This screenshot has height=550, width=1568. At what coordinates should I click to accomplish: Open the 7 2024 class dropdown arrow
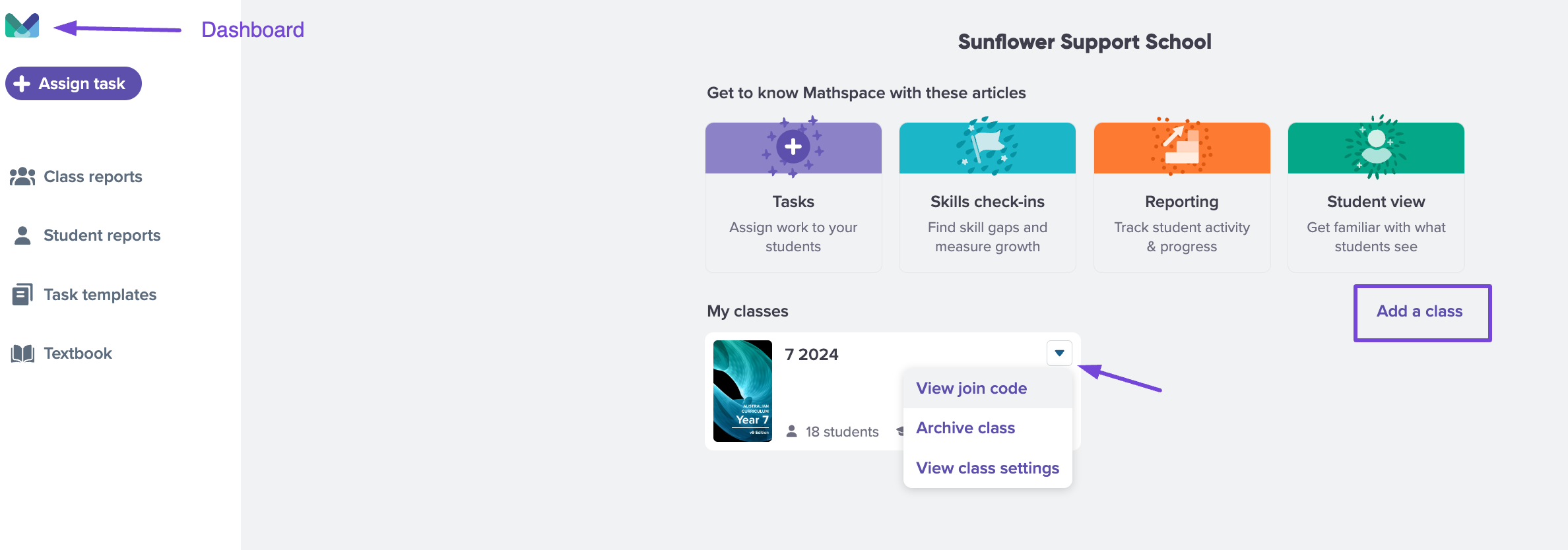pyautogui.click(x=1059, y=353)
